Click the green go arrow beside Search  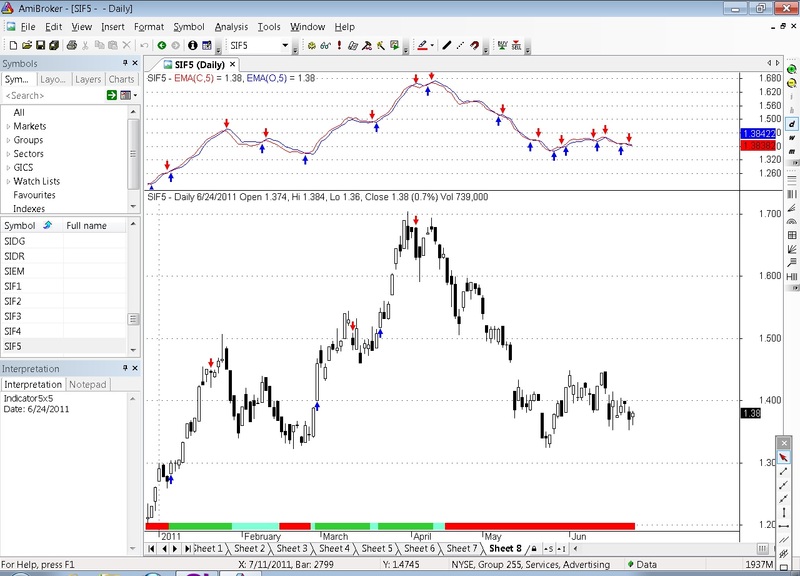tap(112, 95)
